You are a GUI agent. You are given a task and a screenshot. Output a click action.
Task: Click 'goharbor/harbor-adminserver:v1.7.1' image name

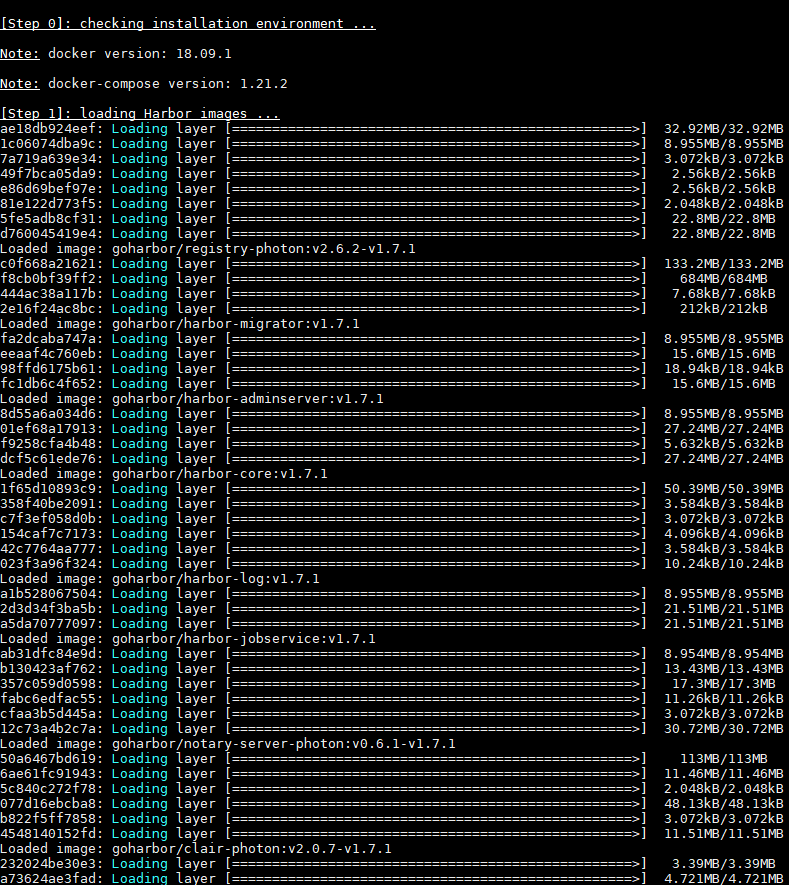tap(248, 399)
